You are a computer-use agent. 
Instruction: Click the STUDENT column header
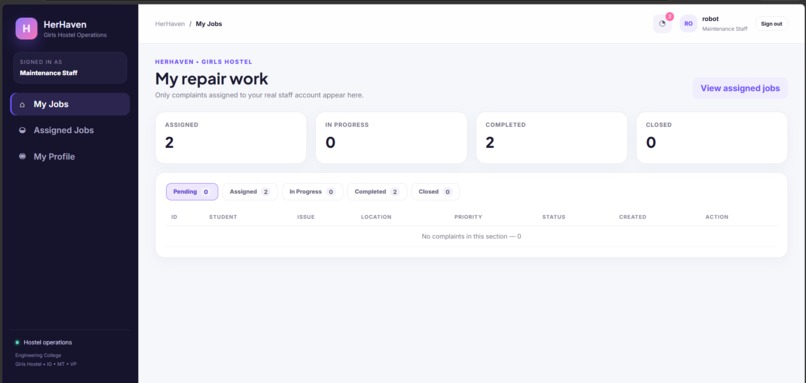(x=223, y=217)
